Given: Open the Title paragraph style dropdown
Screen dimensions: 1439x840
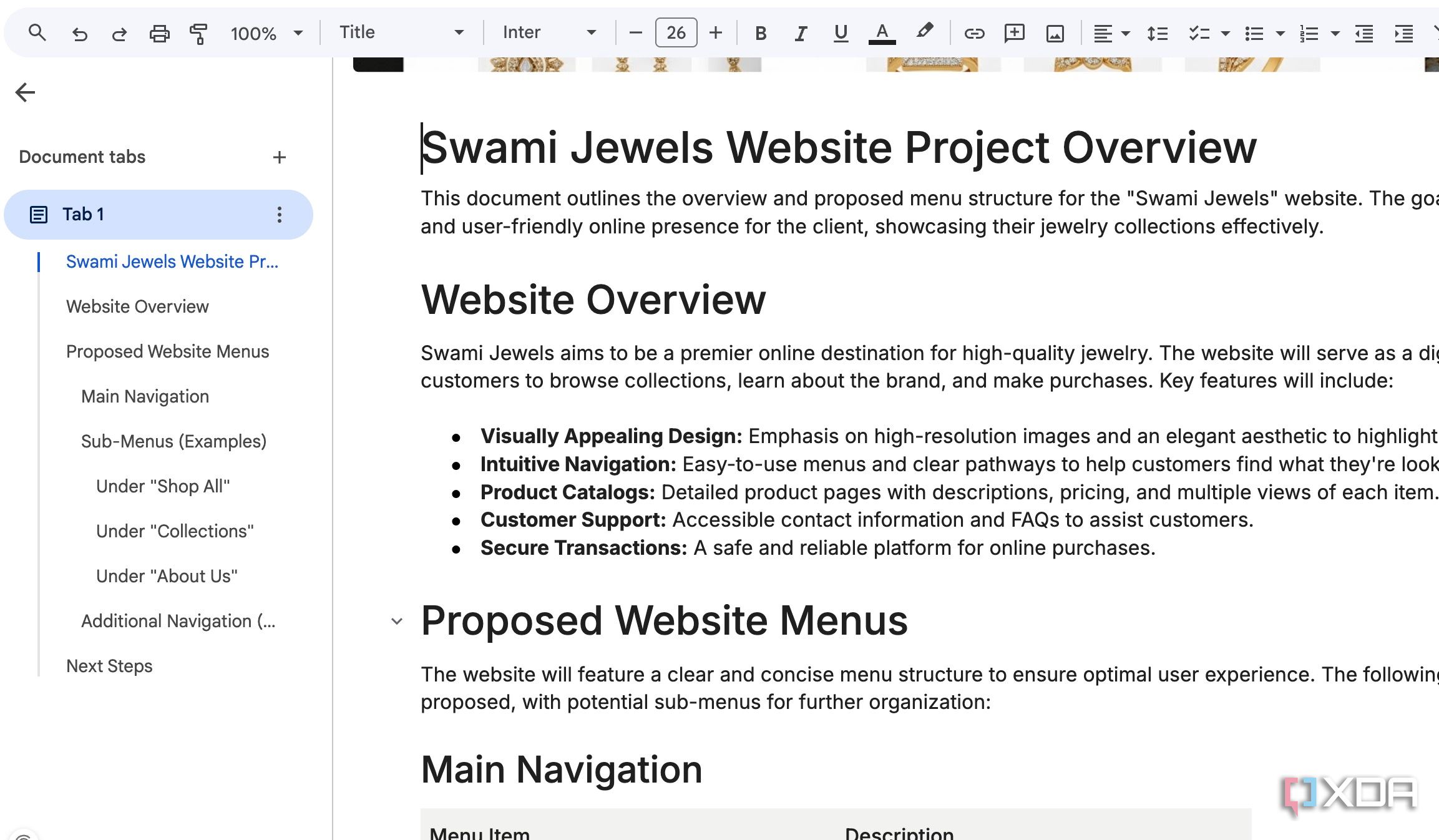Looking at the screenshot, I should click(402, 32).
